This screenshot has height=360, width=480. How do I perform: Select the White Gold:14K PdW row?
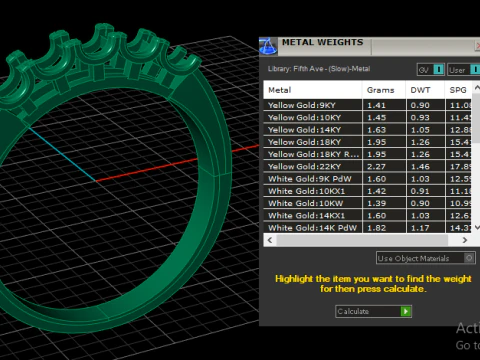(x=367, y=228)
